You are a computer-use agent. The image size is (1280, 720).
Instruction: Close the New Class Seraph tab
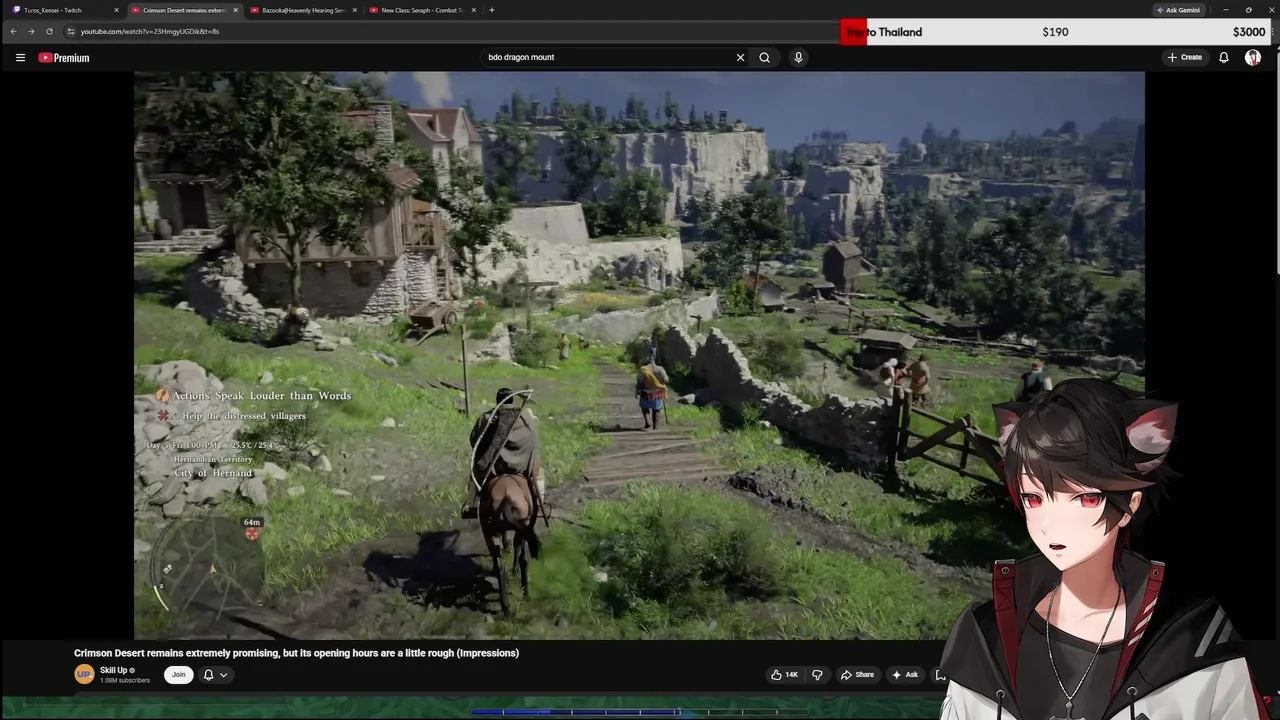[473, 10]
